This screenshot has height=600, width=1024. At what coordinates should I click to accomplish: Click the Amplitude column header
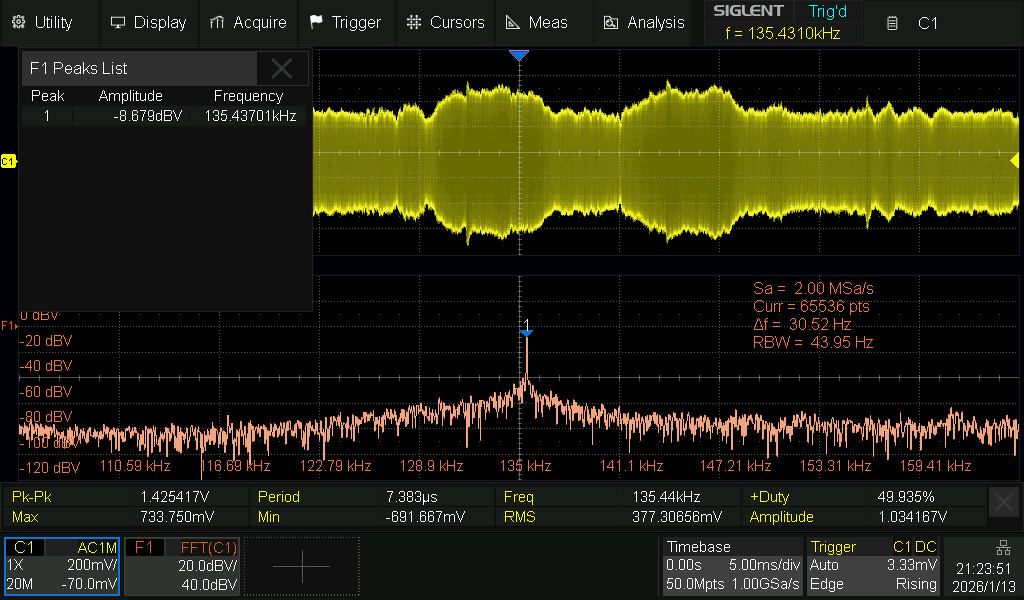(131, 96)
